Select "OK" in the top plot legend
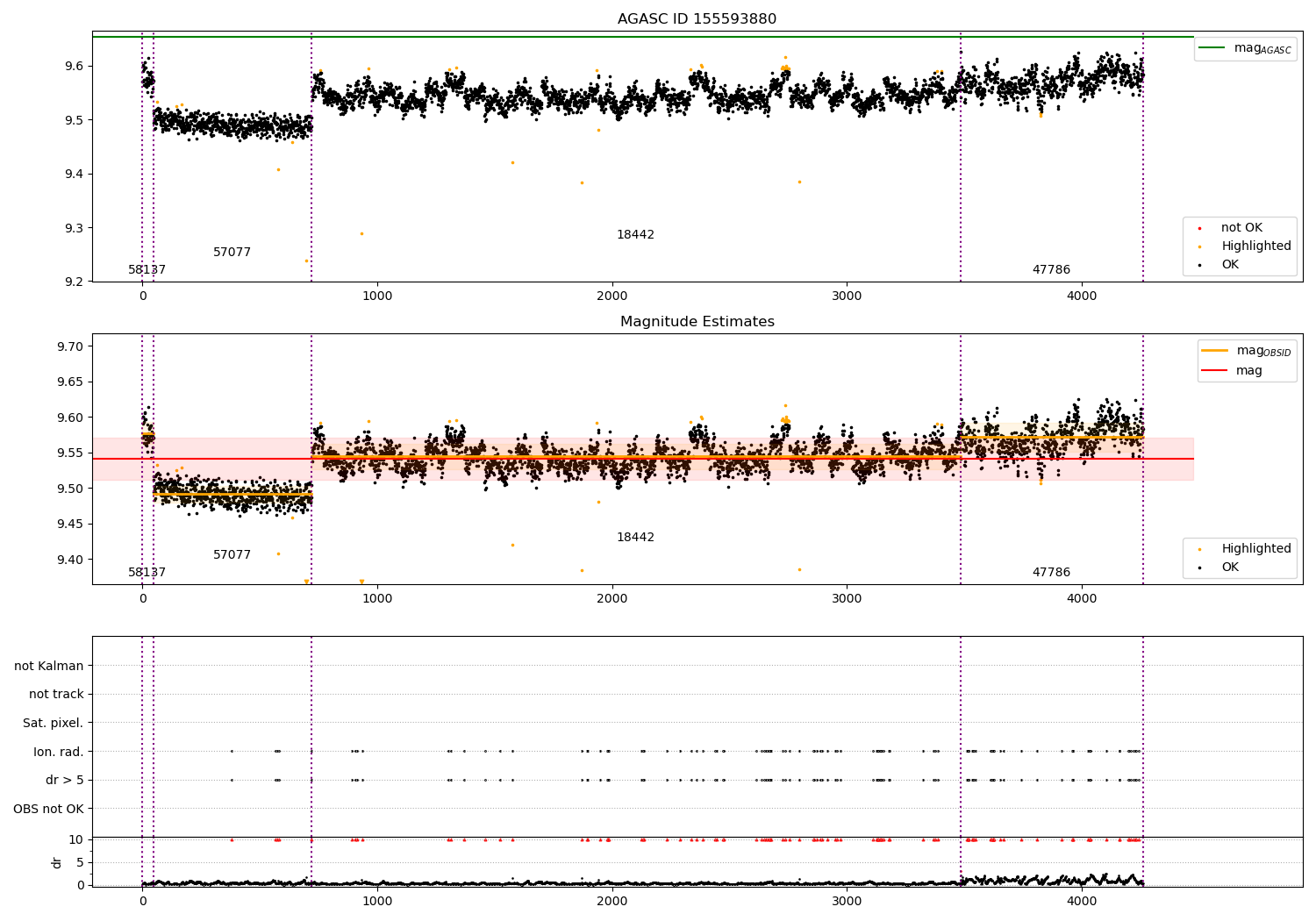This screenshot has width=1316, height=921. (1230, 265)
